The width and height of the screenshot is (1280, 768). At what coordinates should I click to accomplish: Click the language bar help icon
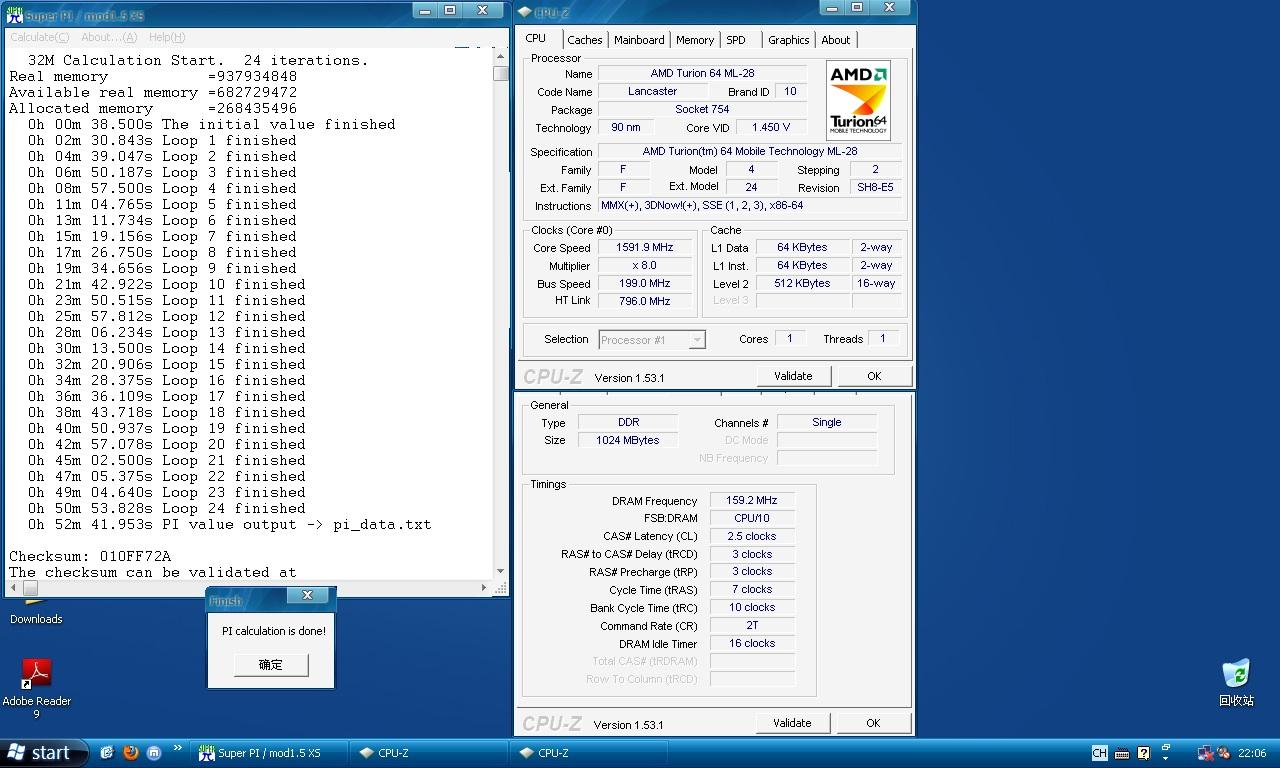tap(1144, 753)
